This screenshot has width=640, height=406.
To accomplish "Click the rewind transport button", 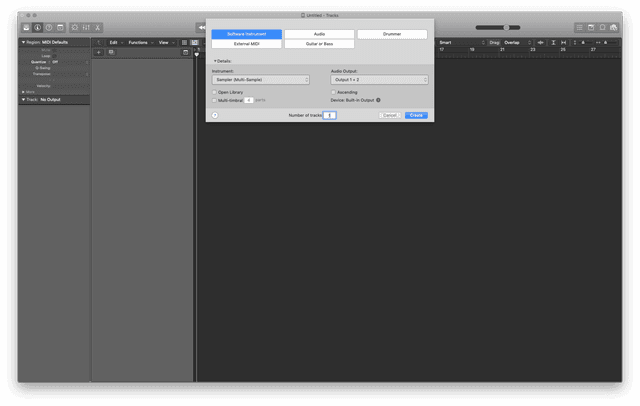I will click(201, 27).
